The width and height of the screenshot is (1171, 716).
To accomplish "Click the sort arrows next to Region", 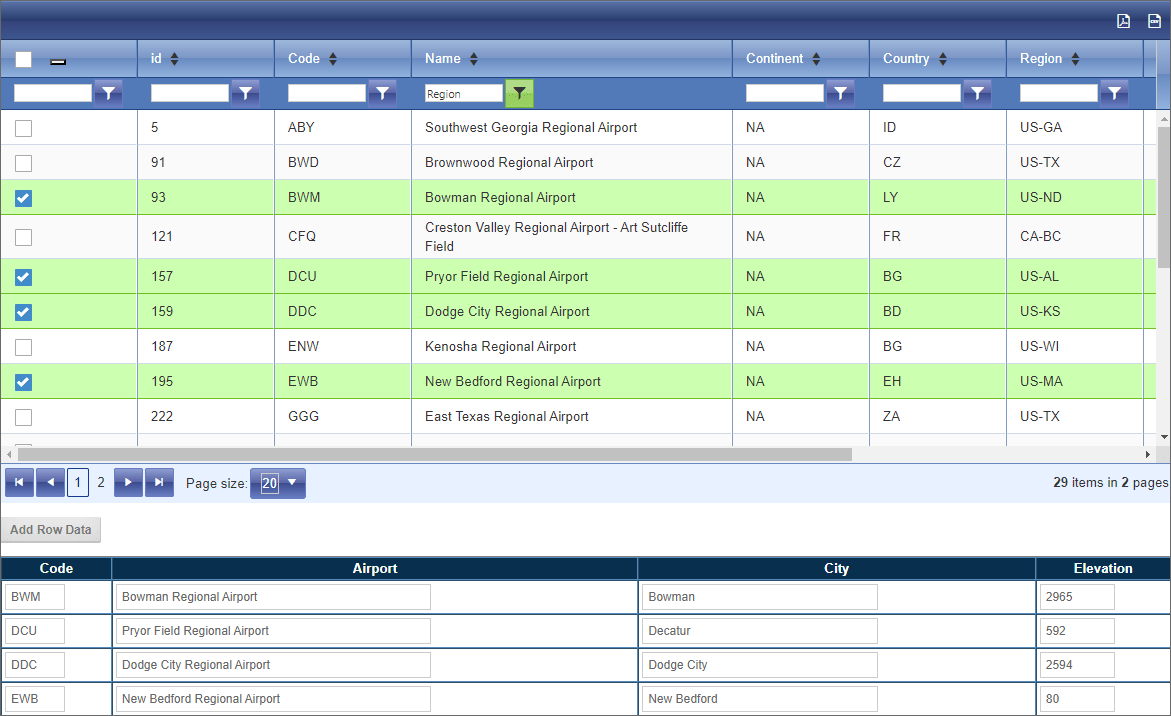I will [1075, 59].
